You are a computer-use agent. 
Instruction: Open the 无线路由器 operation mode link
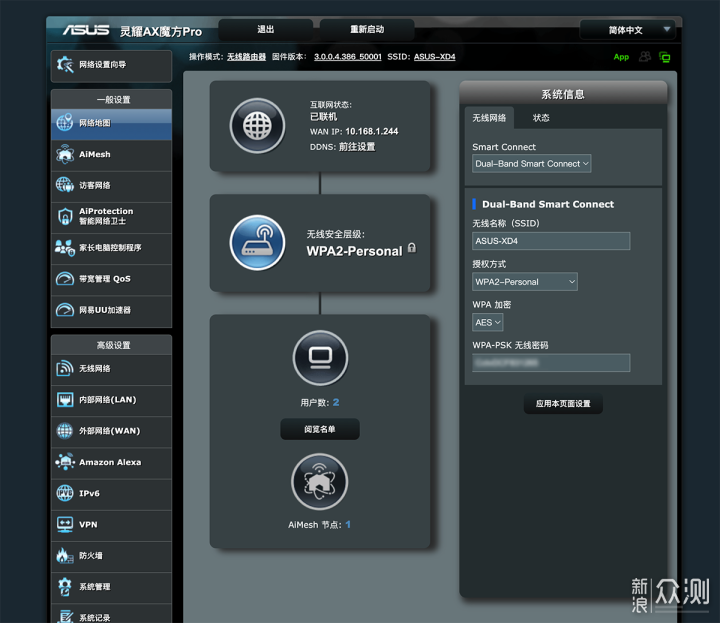[246, 57]
